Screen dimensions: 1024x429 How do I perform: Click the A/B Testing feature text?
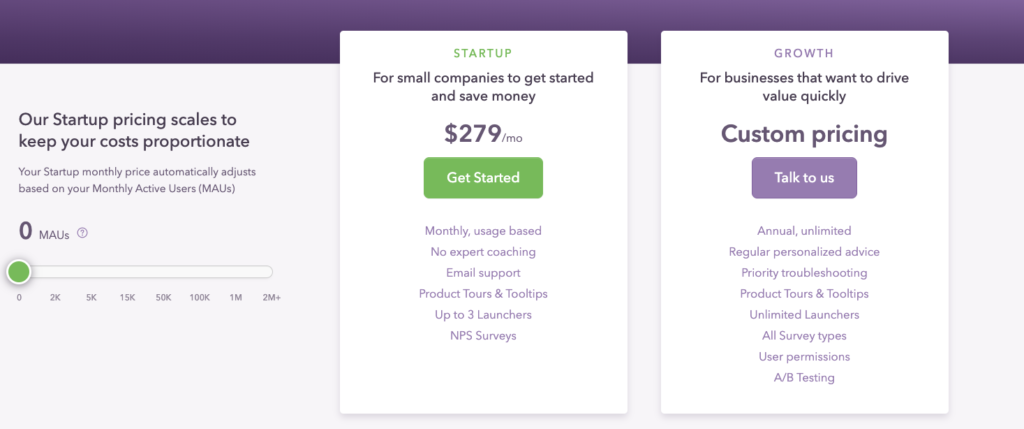coord(804,377)
